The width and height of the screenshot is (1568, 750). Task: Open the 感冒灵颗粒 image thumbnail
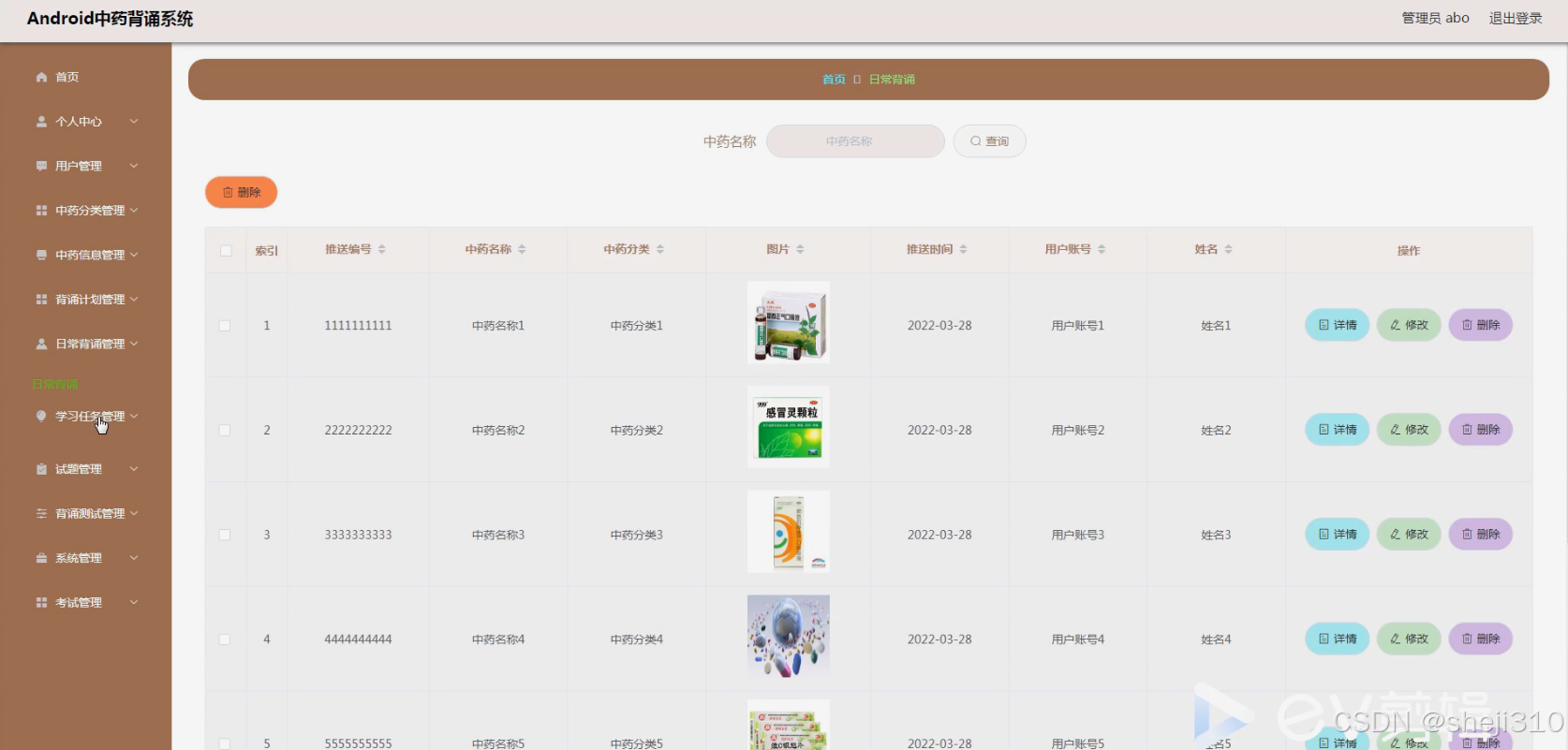[x=789, y=427]
